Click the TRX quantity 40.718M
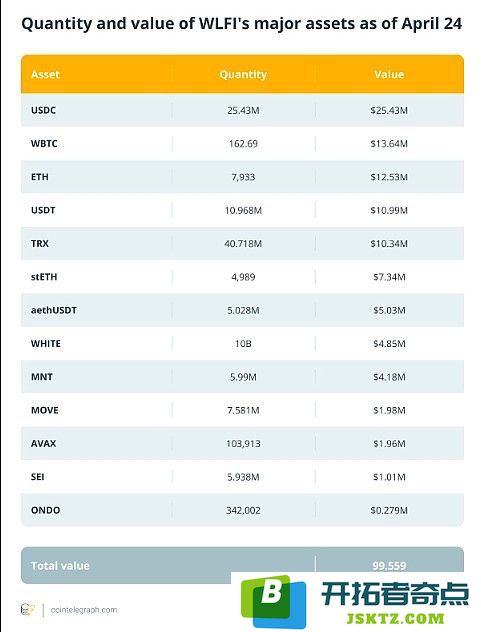Screen dimensions: 481x632 pos(243,243)
